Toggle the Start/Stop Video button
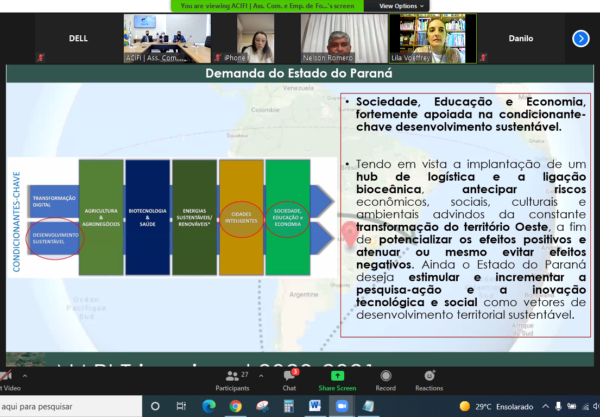 tap(8, 379)
